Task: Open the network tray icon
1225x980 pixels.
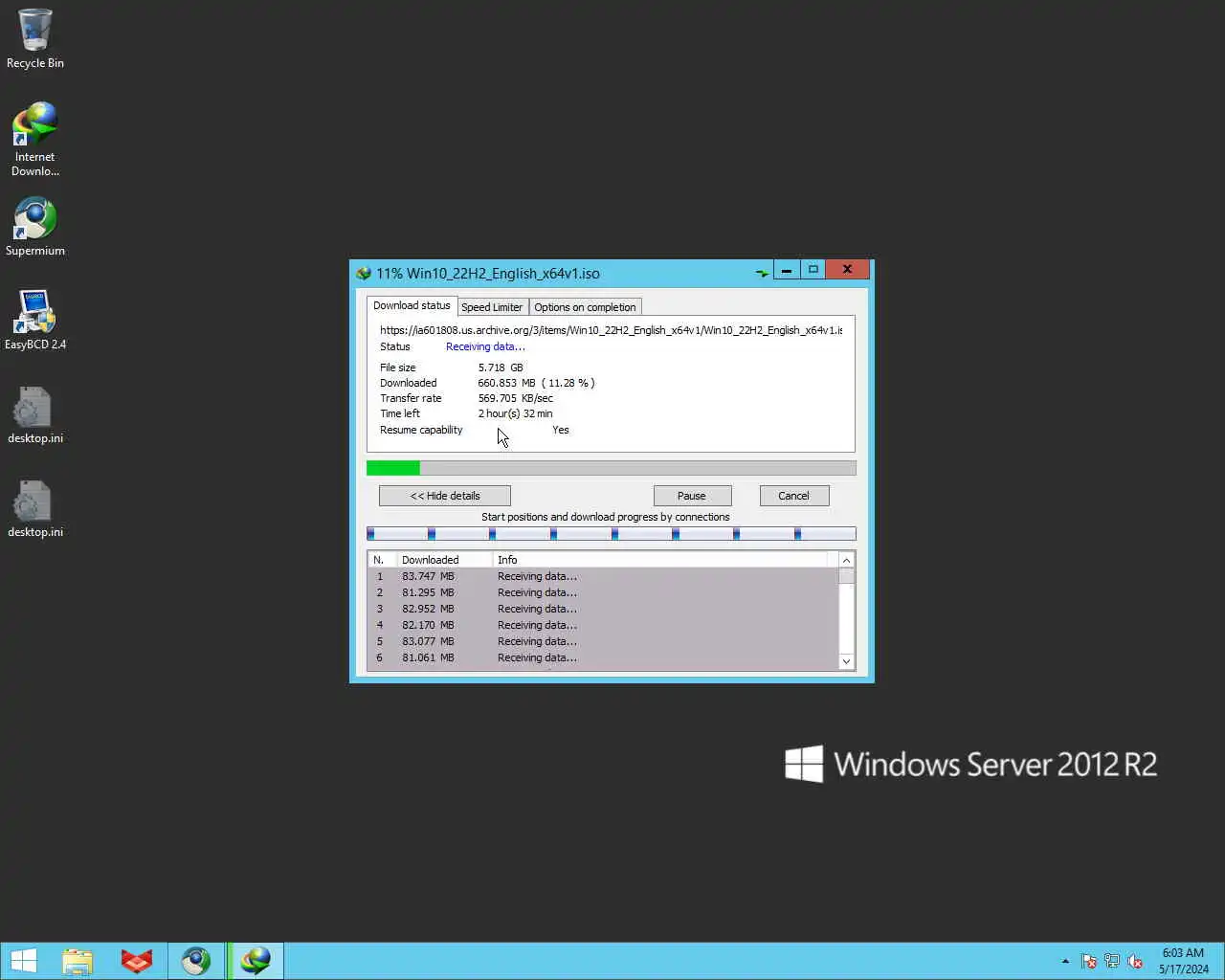Action: tap(1112, 961)
